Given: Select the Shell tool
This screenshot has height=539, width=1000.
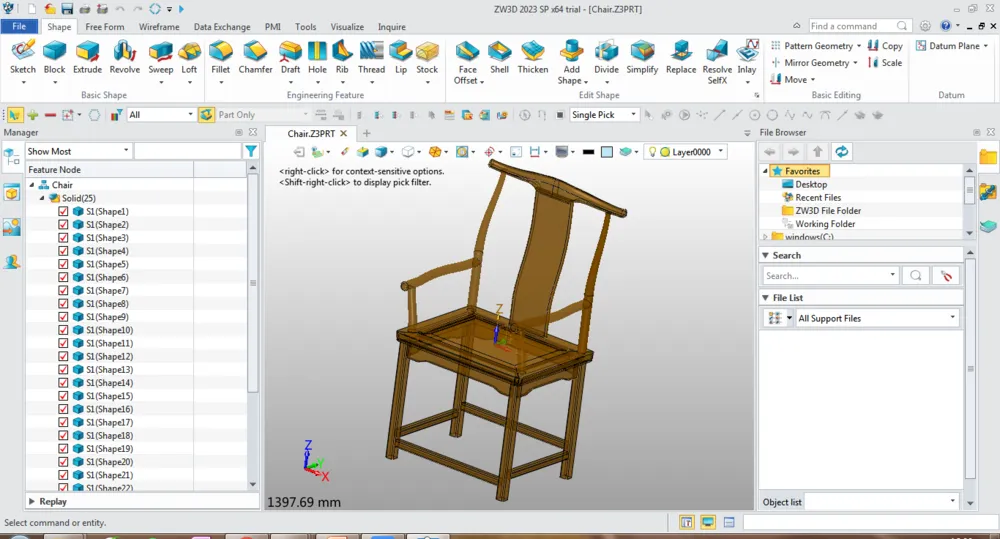Looking at the screenshot, I should point(499,56).
